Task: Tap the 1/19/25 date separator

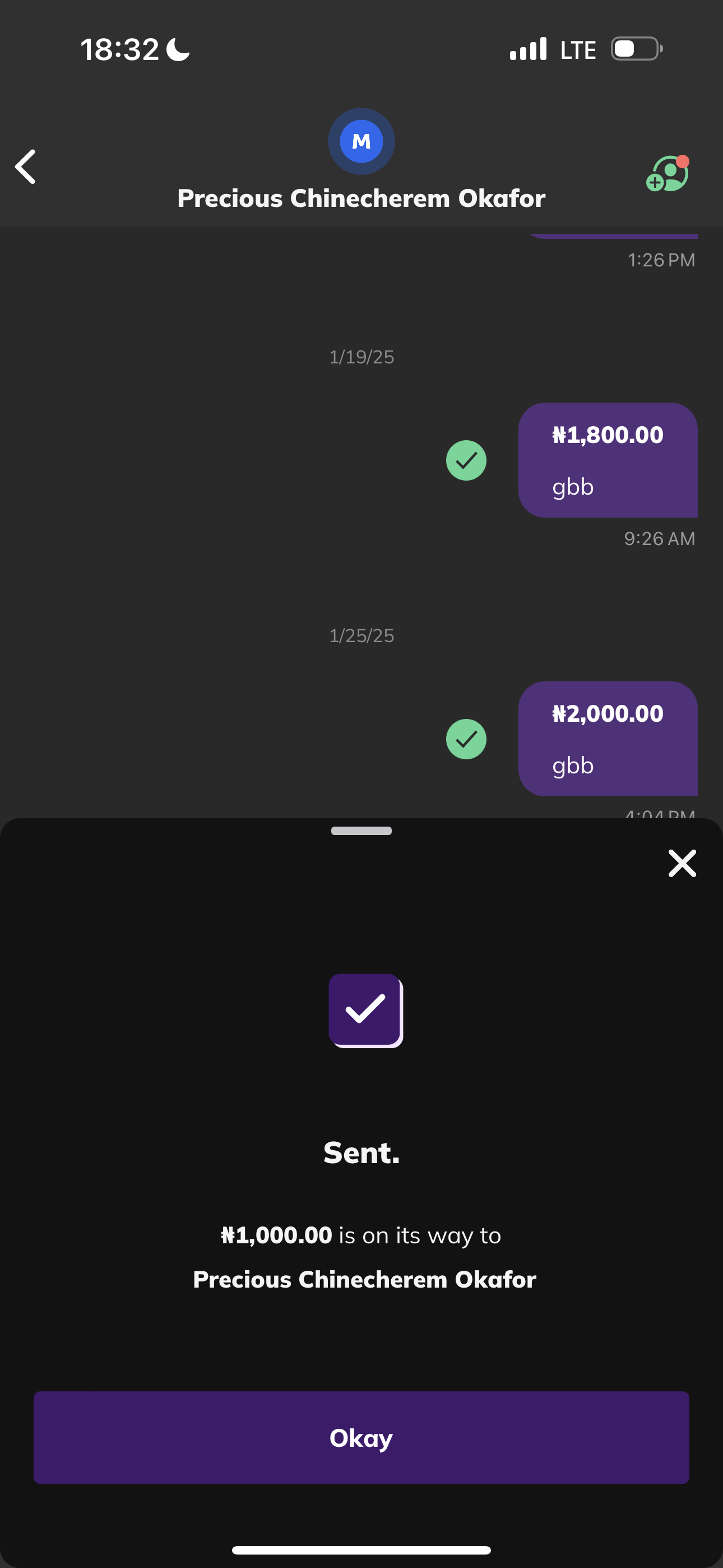Action: coord(361,357)
